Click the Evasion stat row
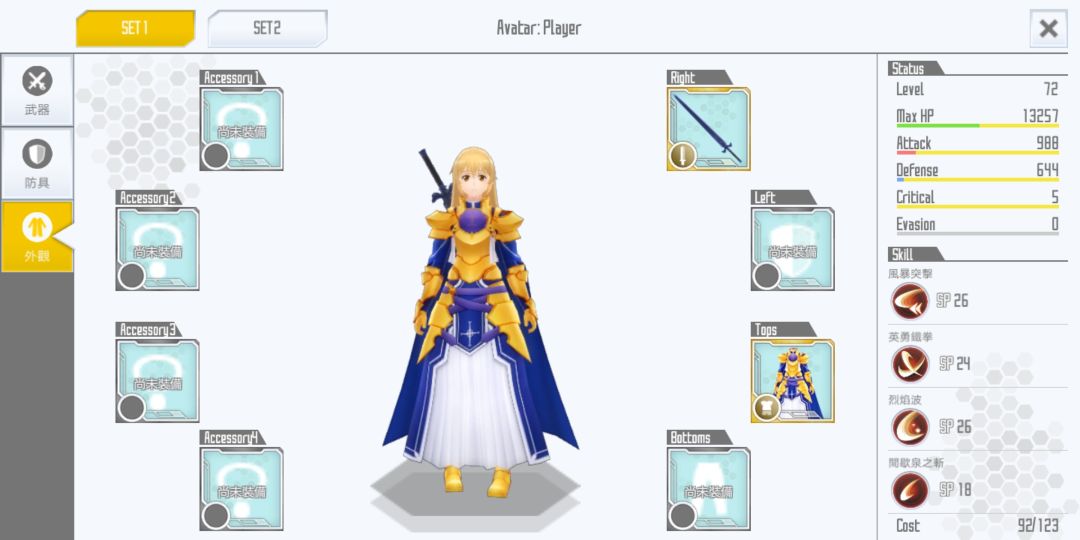This screenshot has width=1080, height=540. [x=977, y=225]
